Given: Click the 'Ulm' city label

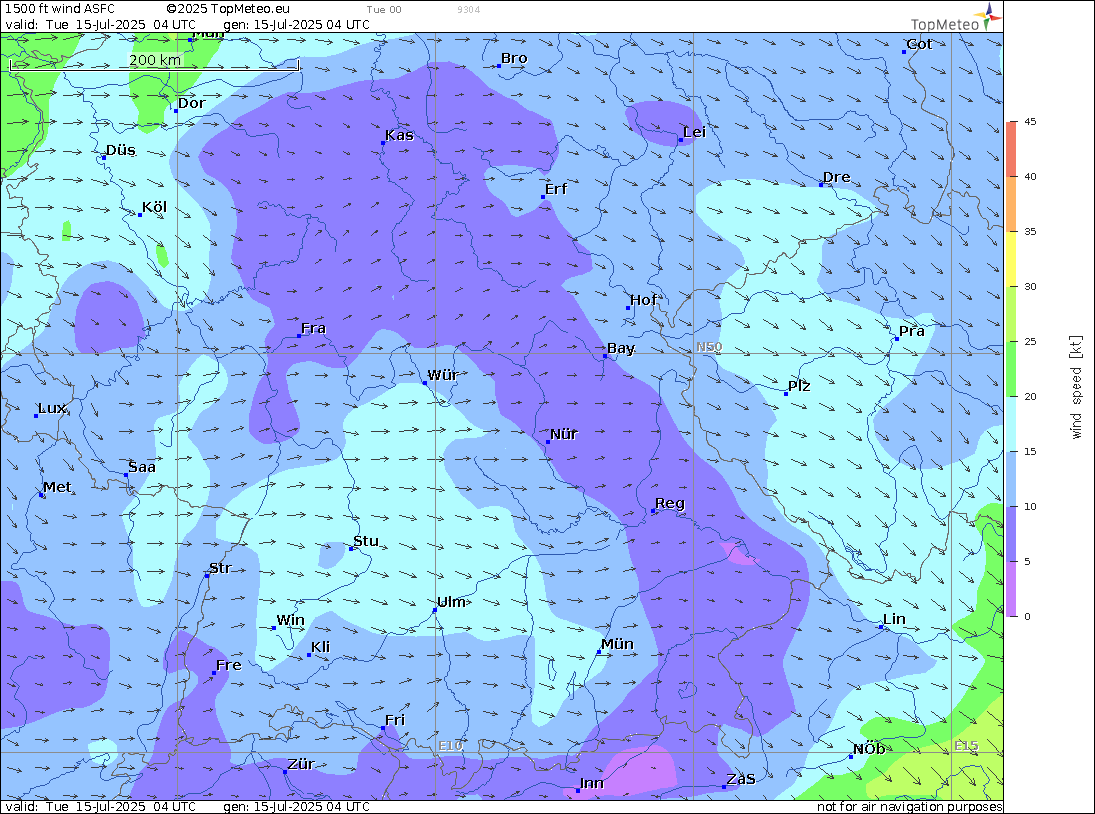Looking at the screenshot, I should point(451,602).
